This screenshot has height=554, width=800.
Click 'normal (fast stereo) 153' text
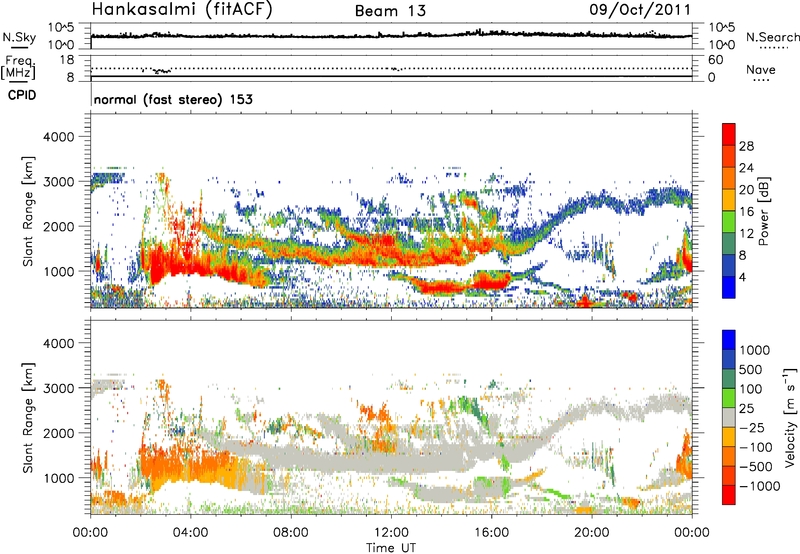point(173,99)
